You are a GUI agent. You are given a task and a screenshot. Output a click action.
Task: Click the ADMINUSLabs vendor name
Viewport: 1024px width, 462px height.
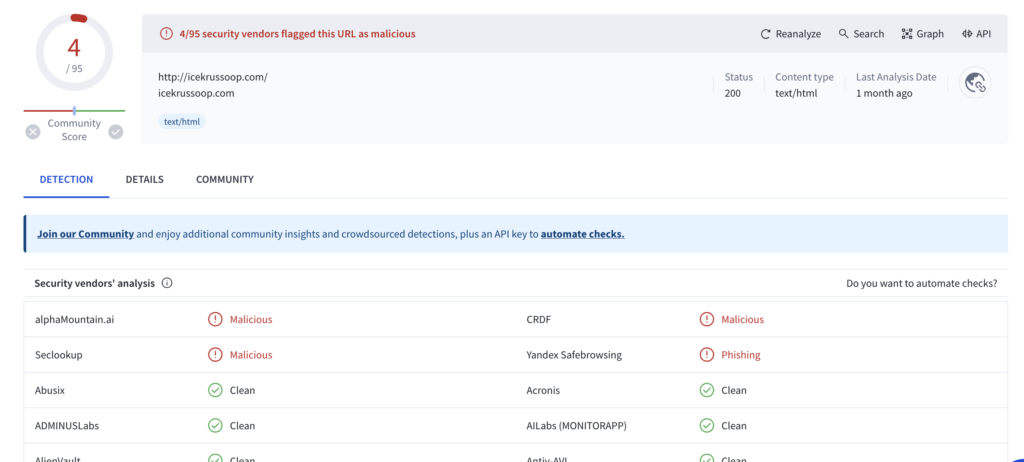pos(67,425)
